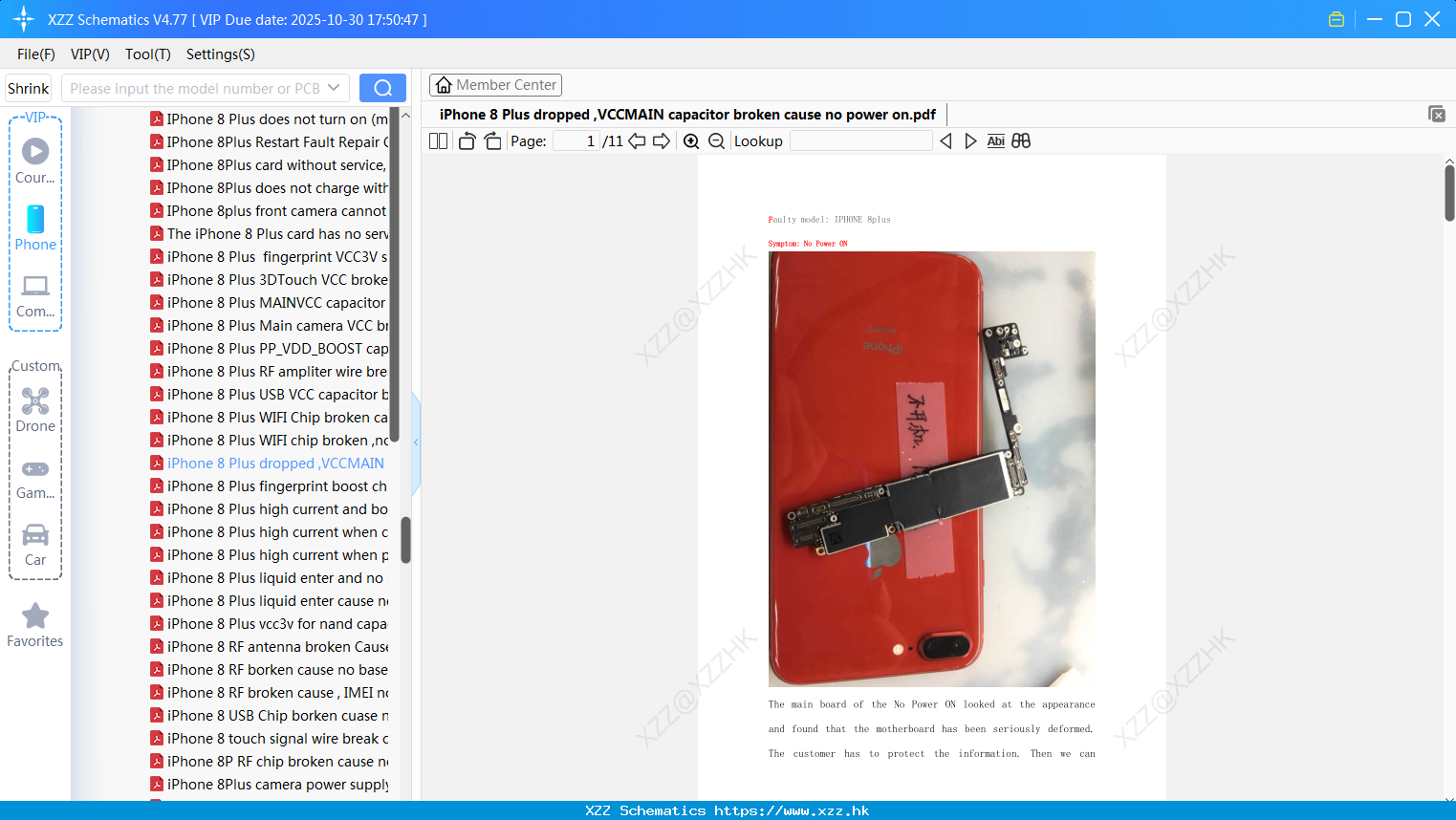Open 'IPhone 8Plus card without service' file
This screenshot has width=1456, height=820.
[269, 165]
